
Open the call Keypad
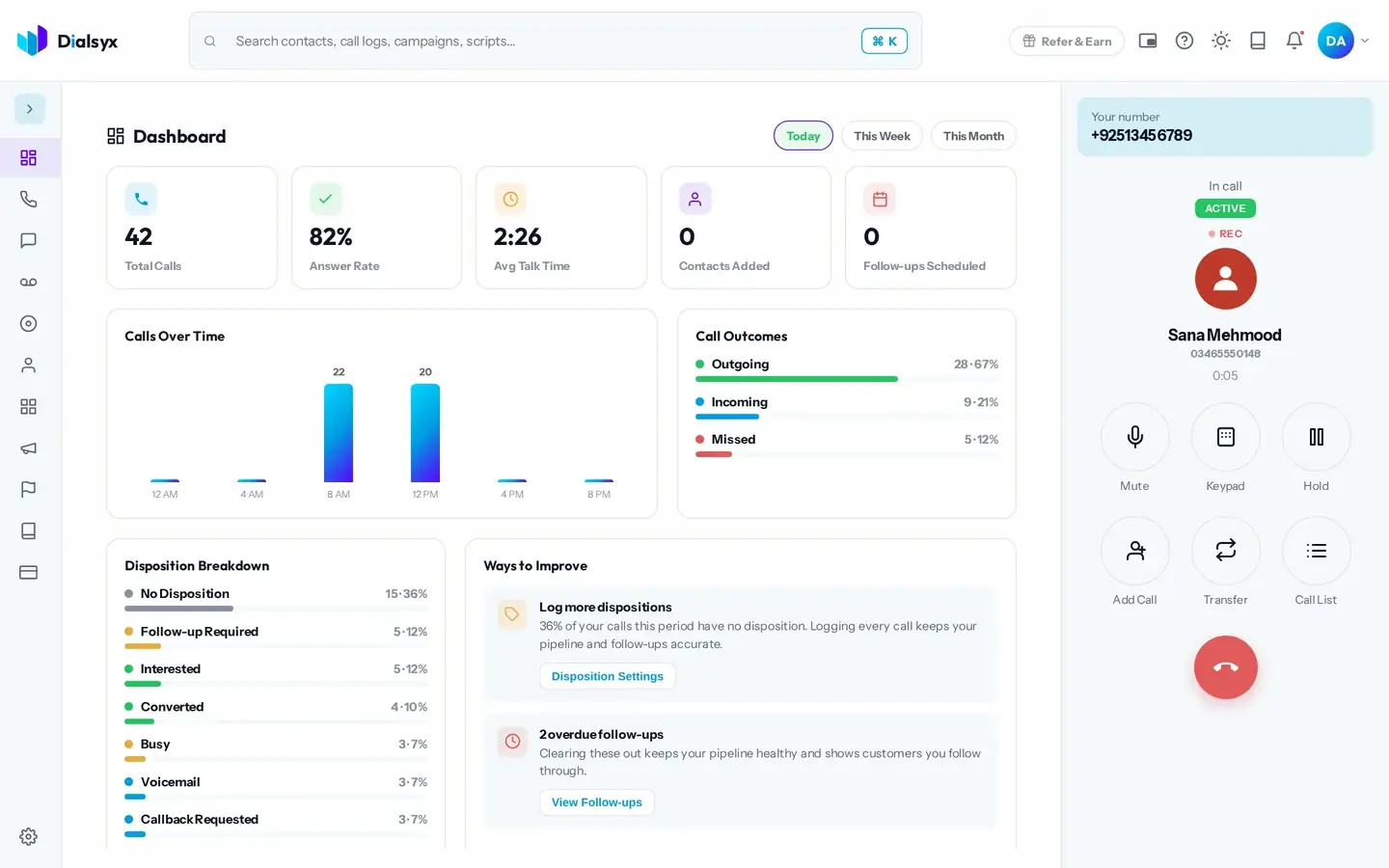1225,437
